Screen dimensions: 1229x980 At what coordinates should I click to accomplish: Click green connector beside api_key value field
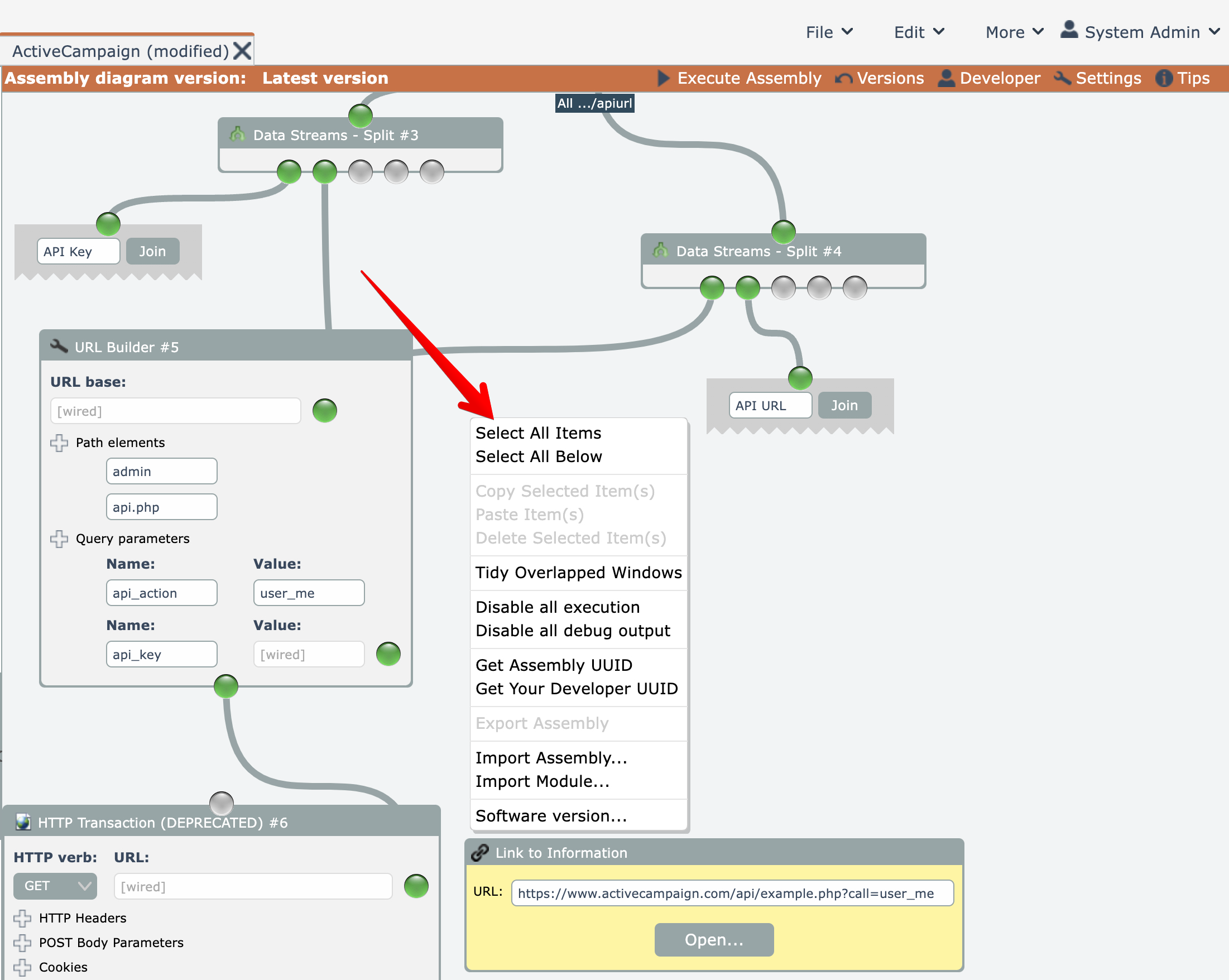point(388,654)
